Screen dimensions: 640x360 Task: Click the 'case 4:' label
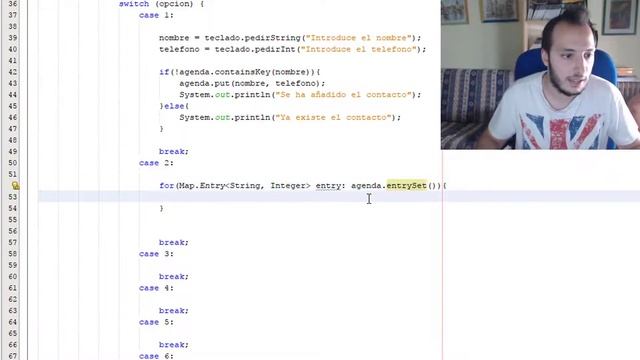[x=156, y=288]
